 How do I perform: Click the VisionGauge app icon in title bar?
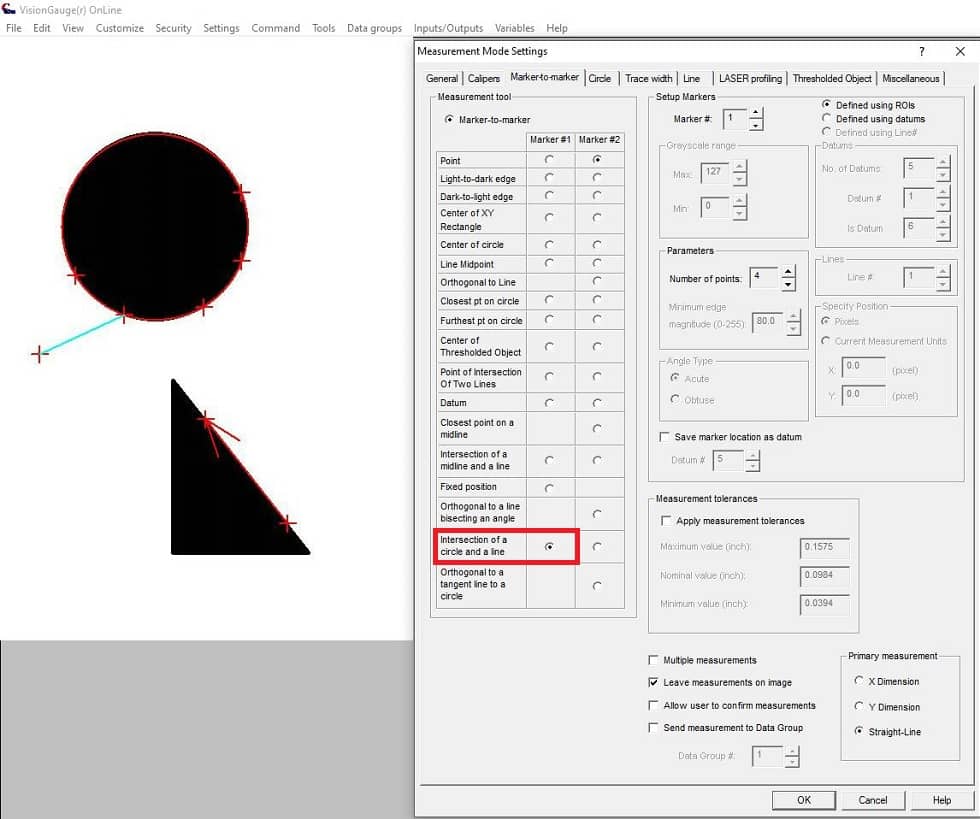tap(8, 9)
